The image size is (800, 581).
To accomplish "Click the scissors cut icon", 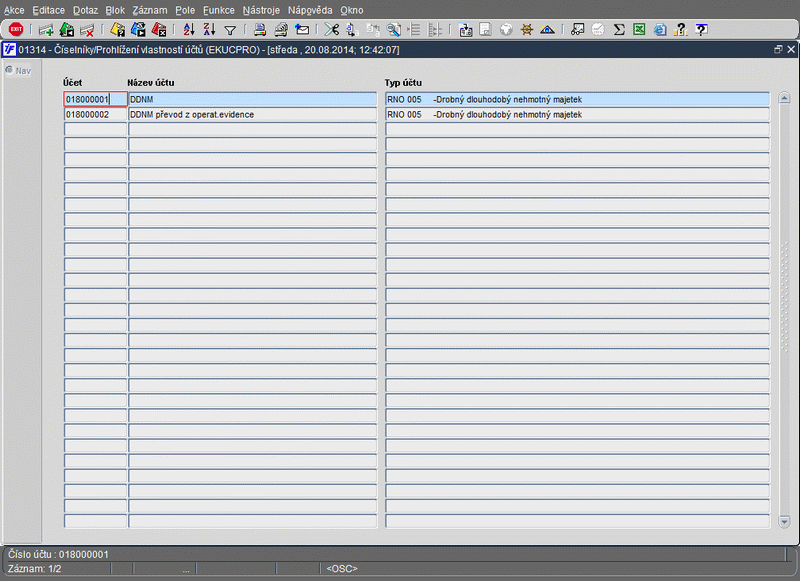I will coord(332,30).
